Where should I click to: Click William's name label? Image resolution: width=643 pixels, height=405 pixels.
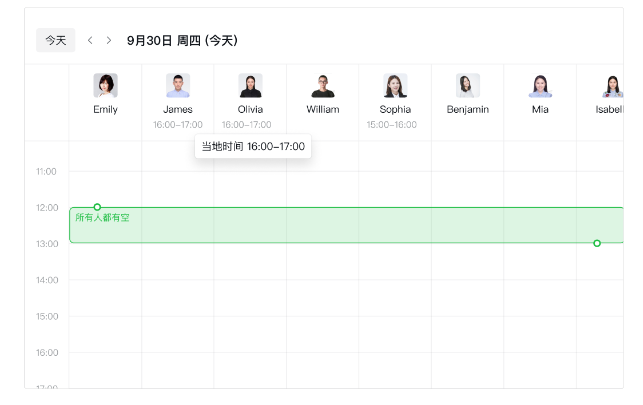click(x=323, y=109)
